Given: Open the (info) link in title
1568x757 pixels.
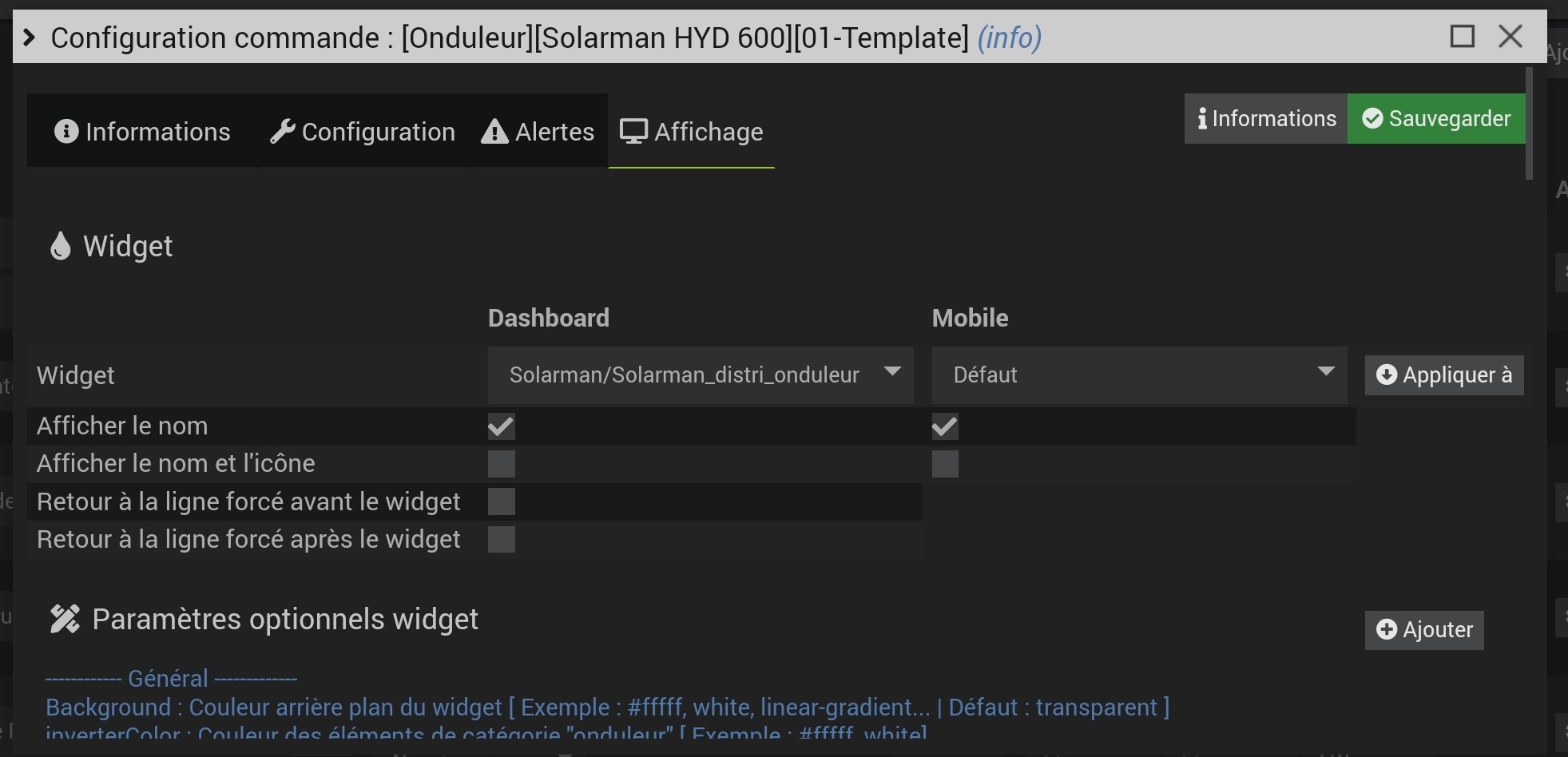Looking at the screenshot, I should (1010, 38).
